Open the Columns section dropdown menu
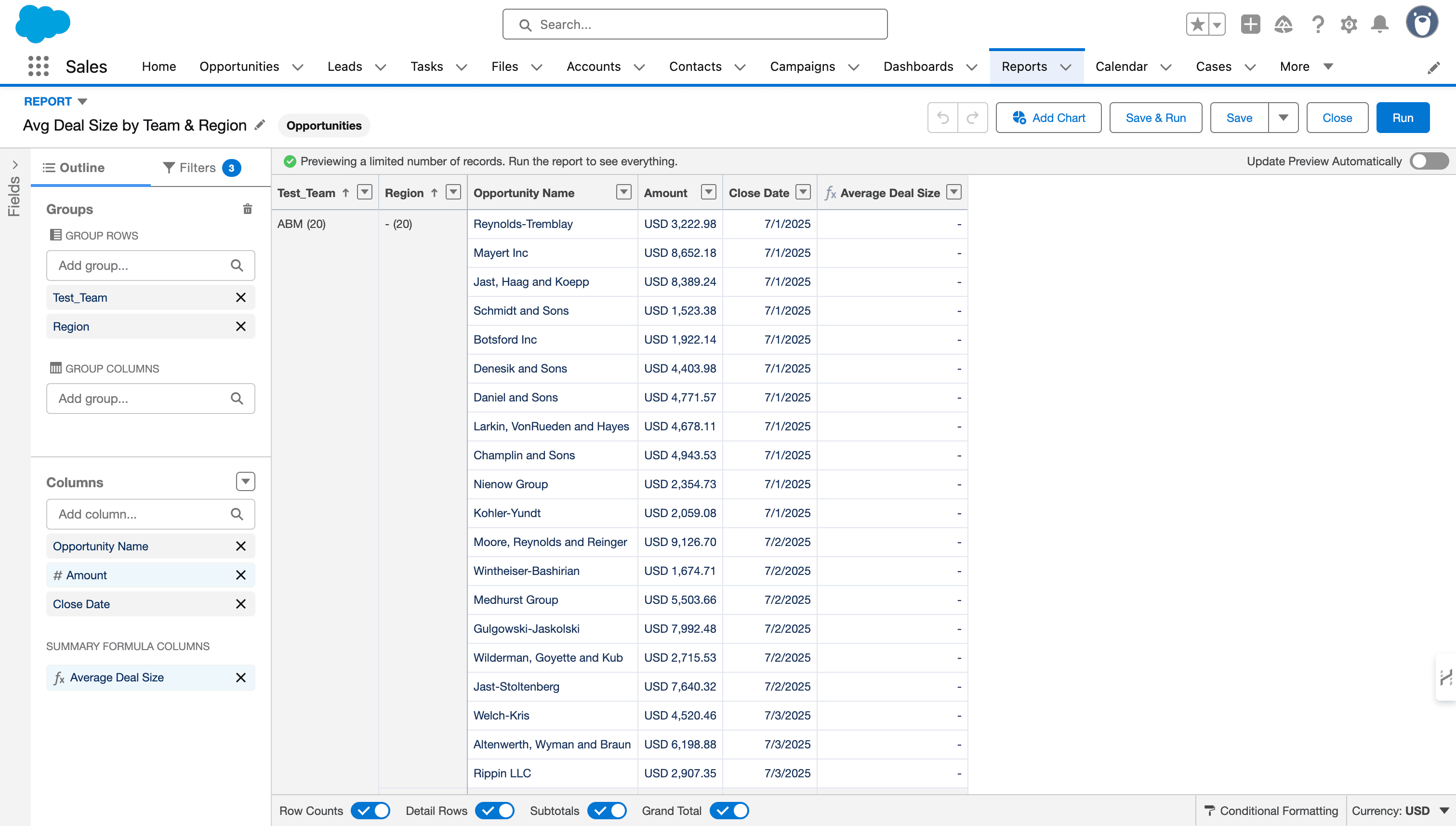The width and height of the screenshot is (1456, 826). pyautogui.click(x=245, y=481)
